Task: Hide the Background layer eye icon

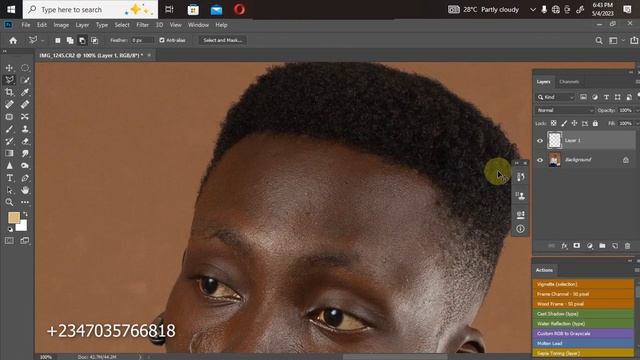Action: coord(540,160)
